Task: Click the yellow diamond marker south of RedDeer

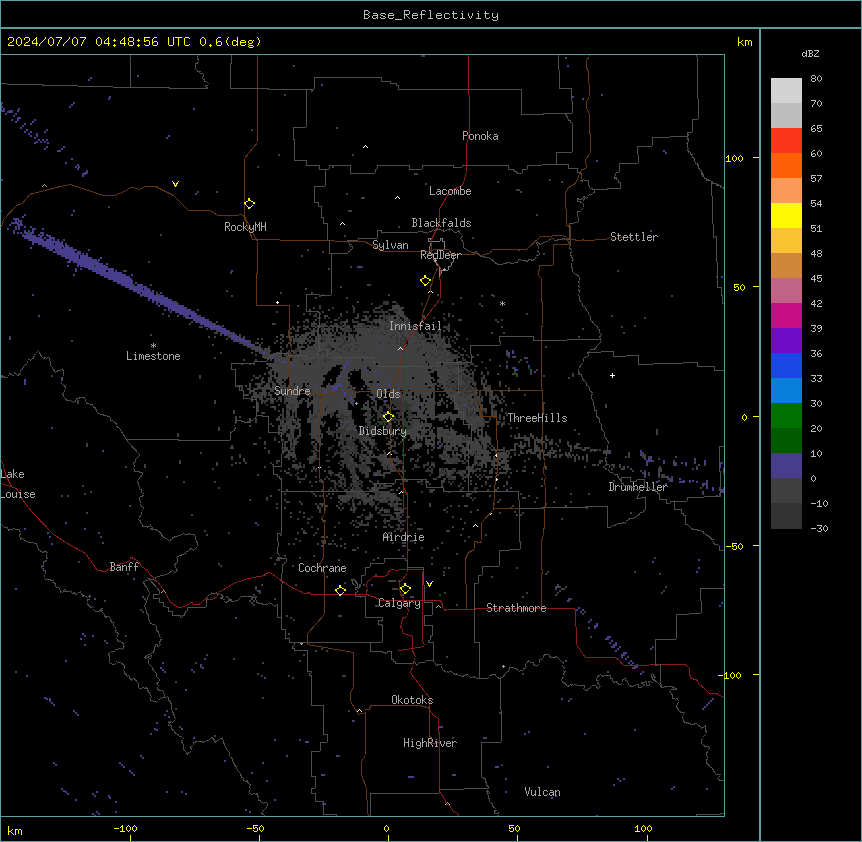Action: click(426, 281)
